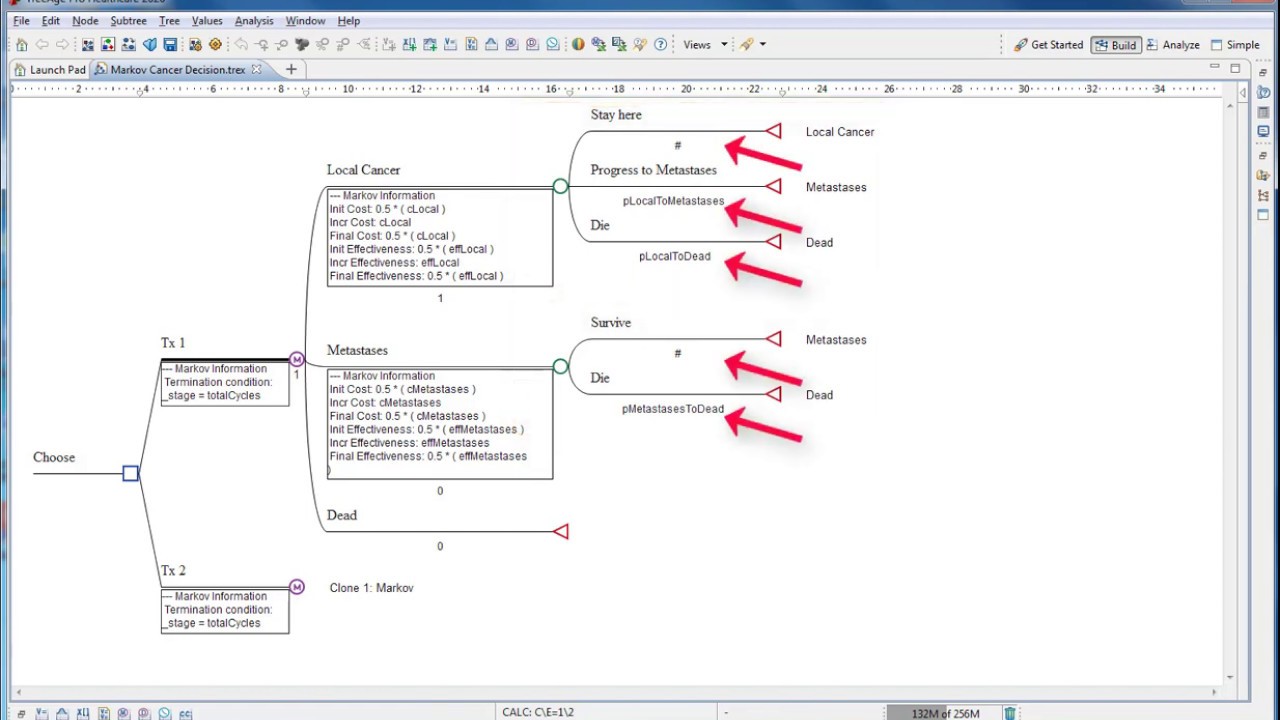
Task: Click the horizontal scrollbar right arrow
Action: 1215,691
